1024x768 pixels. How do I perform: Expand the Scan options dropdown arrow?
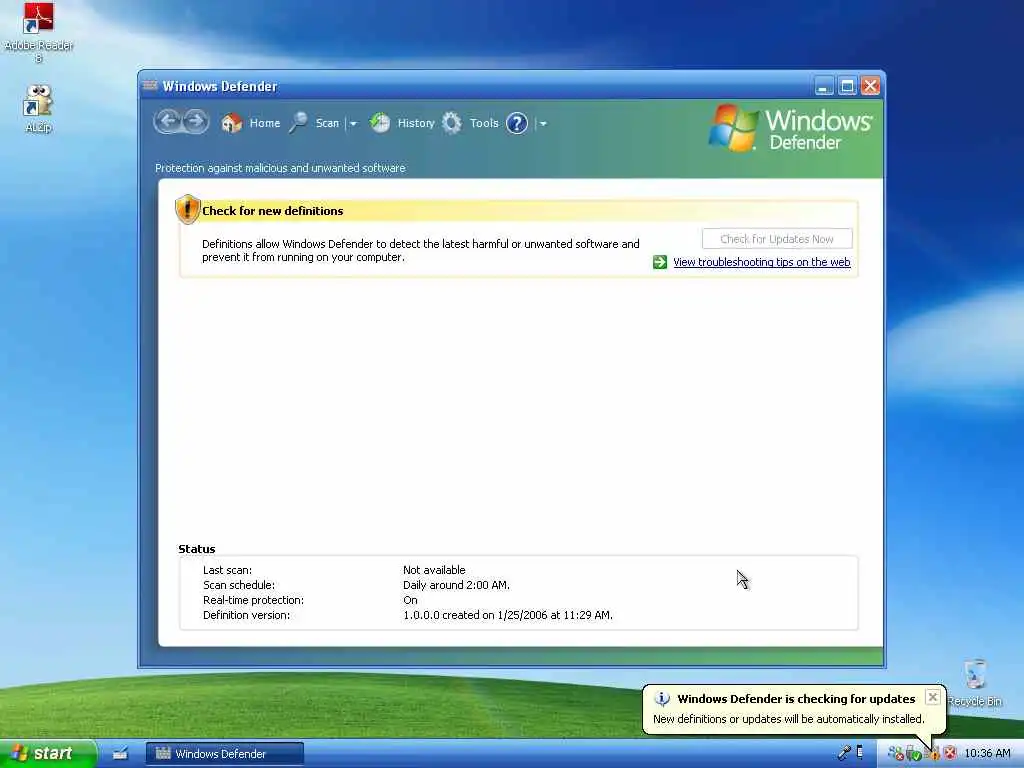(x=353, y=123)
